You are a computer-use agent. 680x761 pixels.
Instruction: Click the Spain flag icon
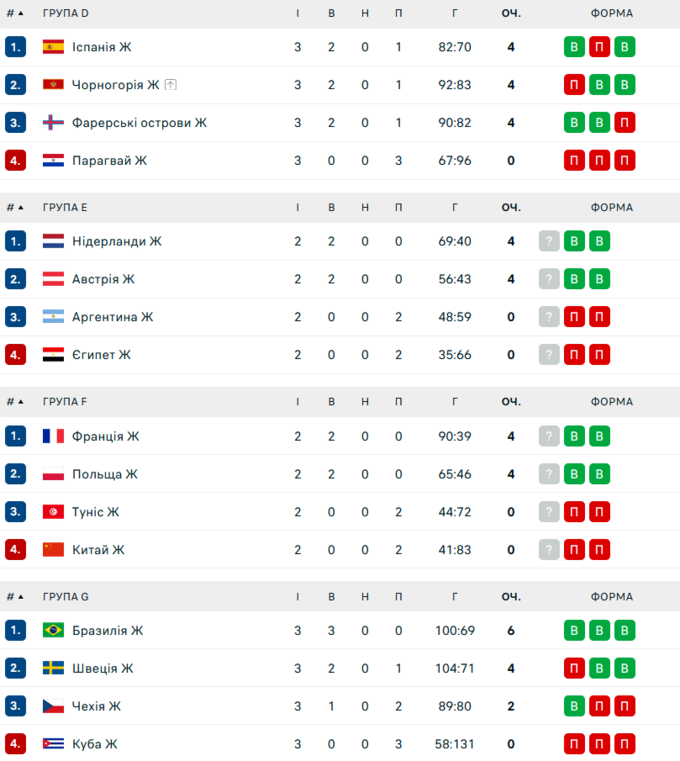click(53, 47)
